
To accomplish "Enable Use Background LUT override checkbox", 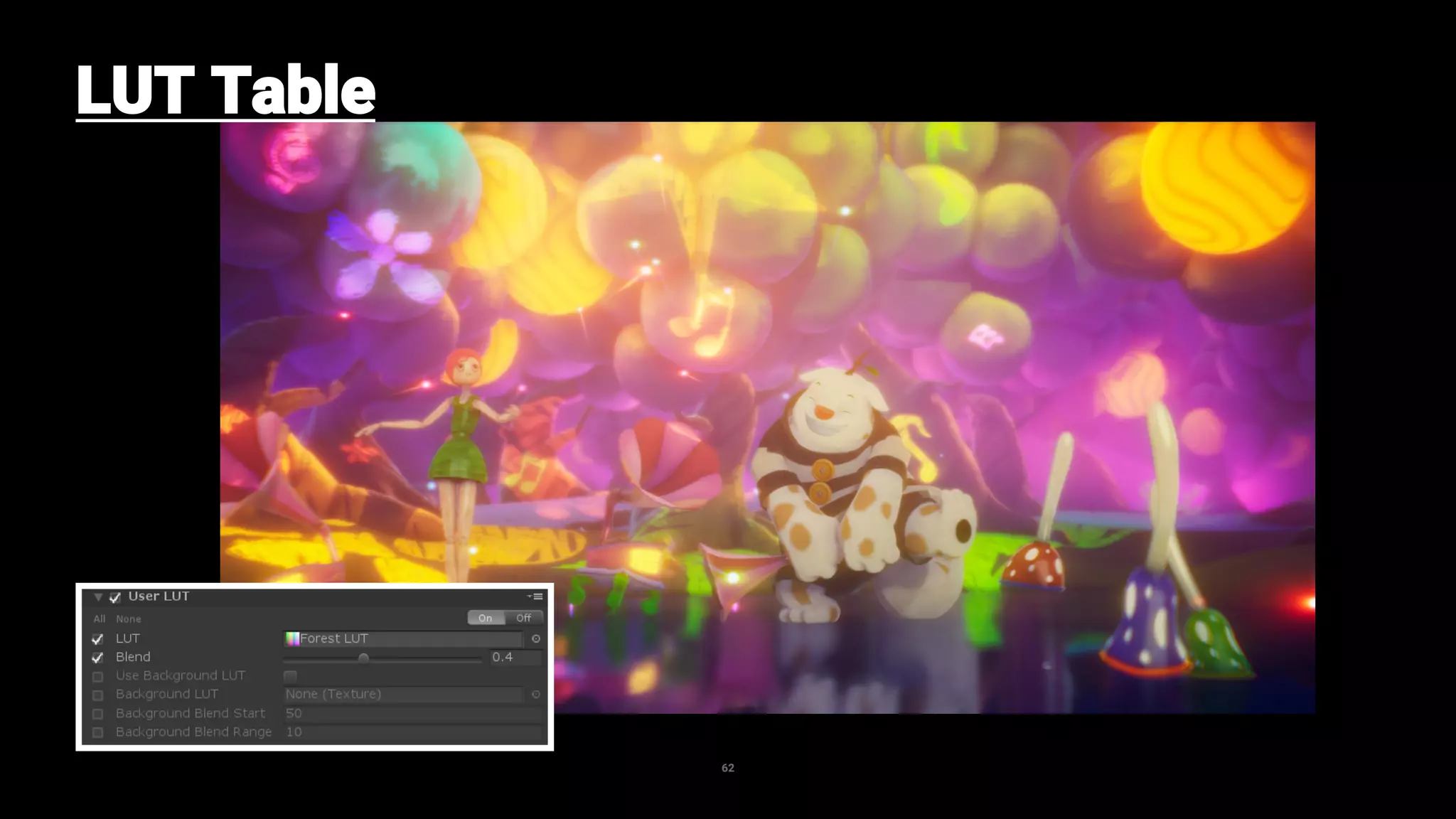I will (x=98, y=677).
